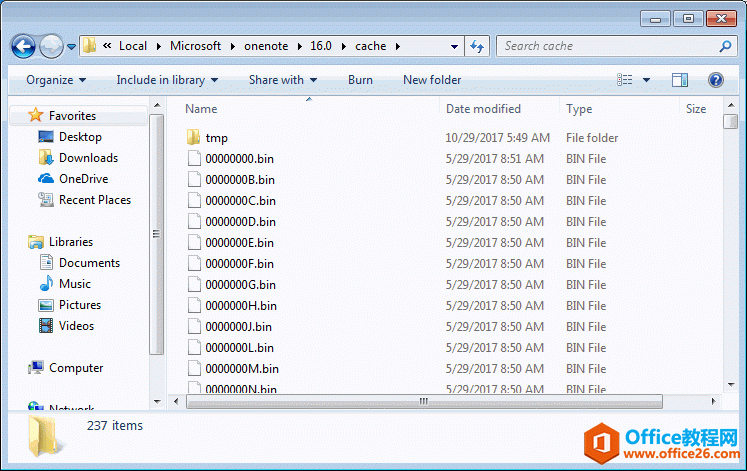Image resolution: width=747 pixels, height=471 pixels.
Task: Toggle the preview pane button
Action: point(680,80)
